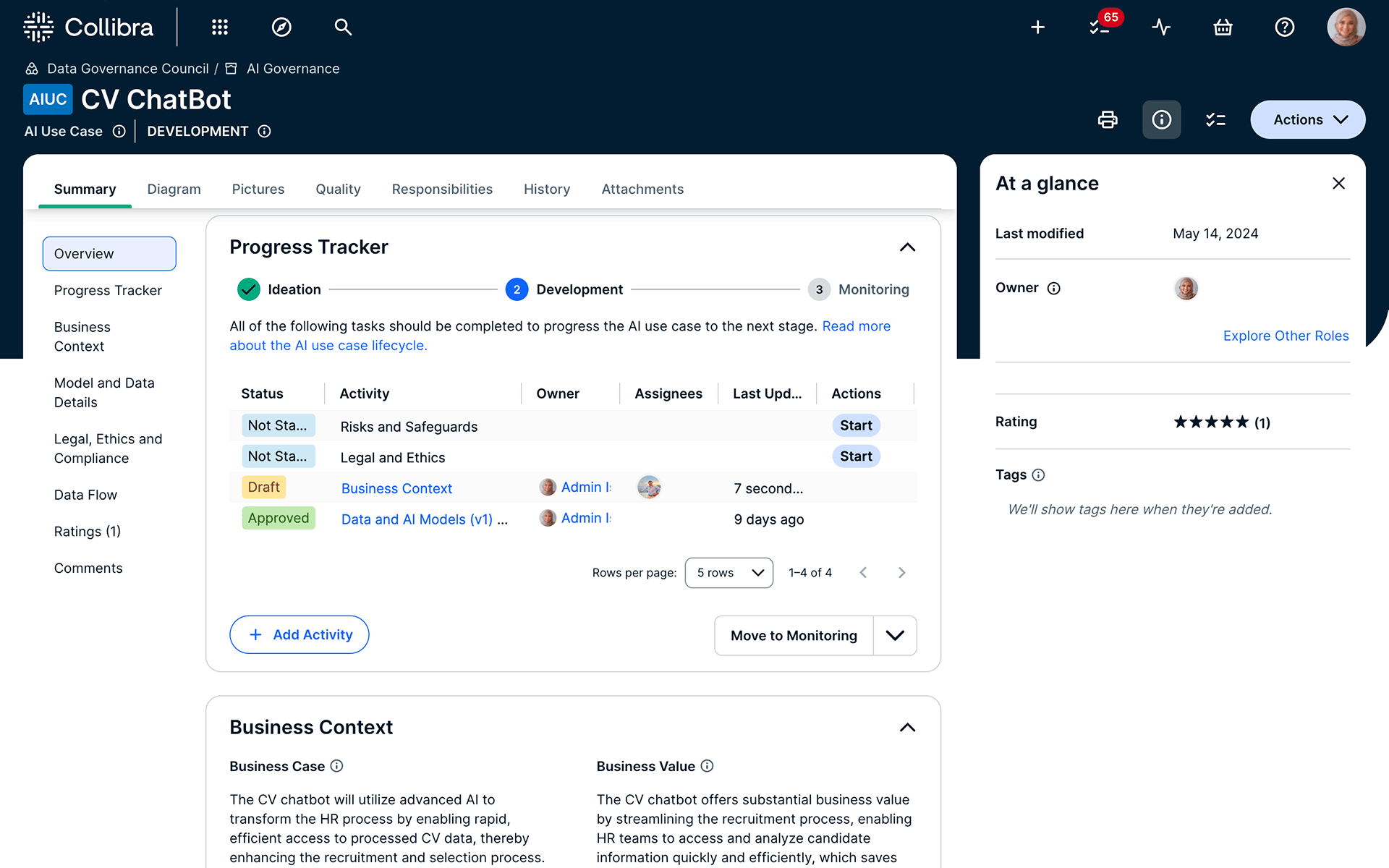Image resolution: width=1389 pixels, height=868 pixels.
Task: Open the browse compass icon
Action: click(281, 27)
